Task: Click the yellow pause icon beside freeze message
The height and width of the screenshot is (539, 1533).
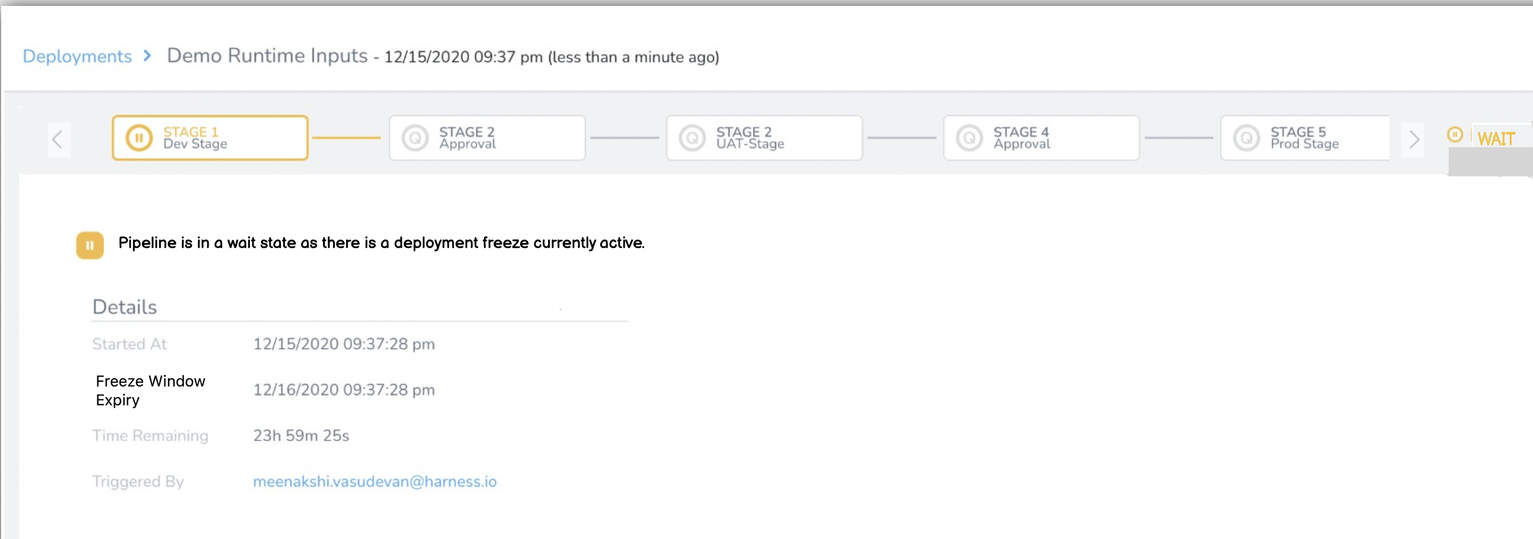Action: coord(90,245)
